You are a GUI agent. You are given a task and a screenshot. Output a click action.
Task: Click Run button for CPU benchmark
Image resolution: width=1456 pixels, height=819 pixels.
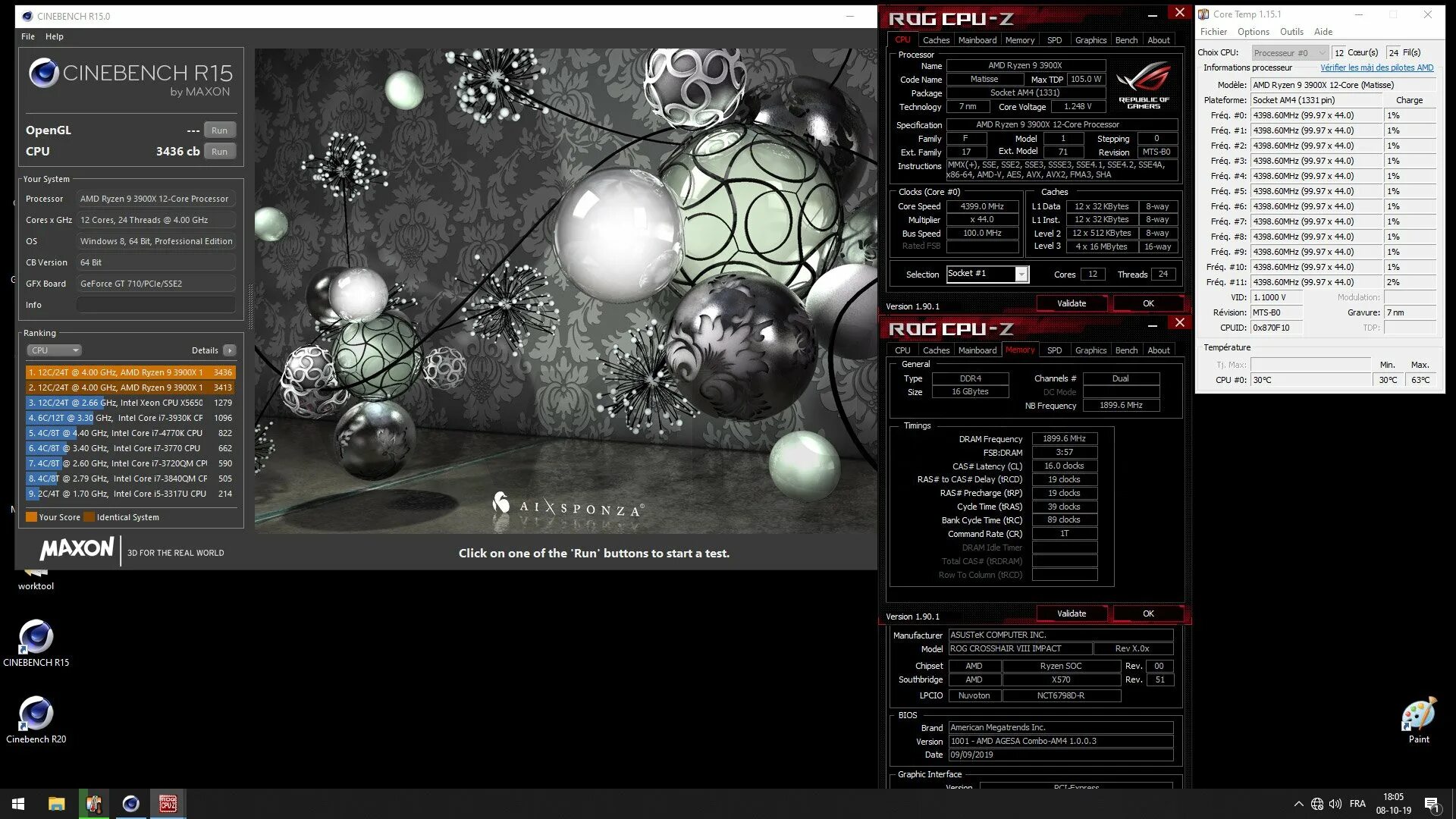(219, 151)
